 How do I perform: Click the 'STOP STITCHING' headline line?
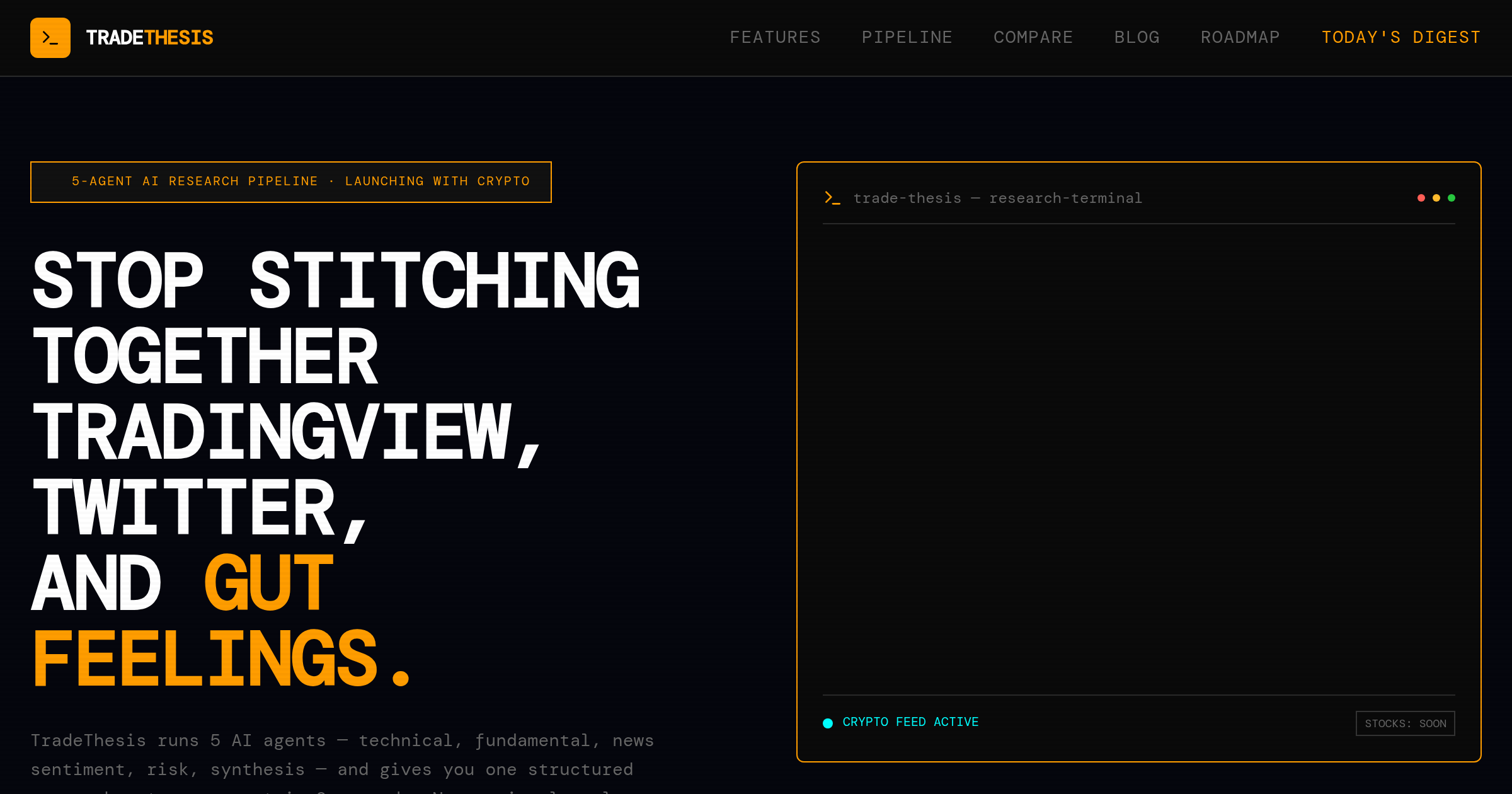(336, 280)
